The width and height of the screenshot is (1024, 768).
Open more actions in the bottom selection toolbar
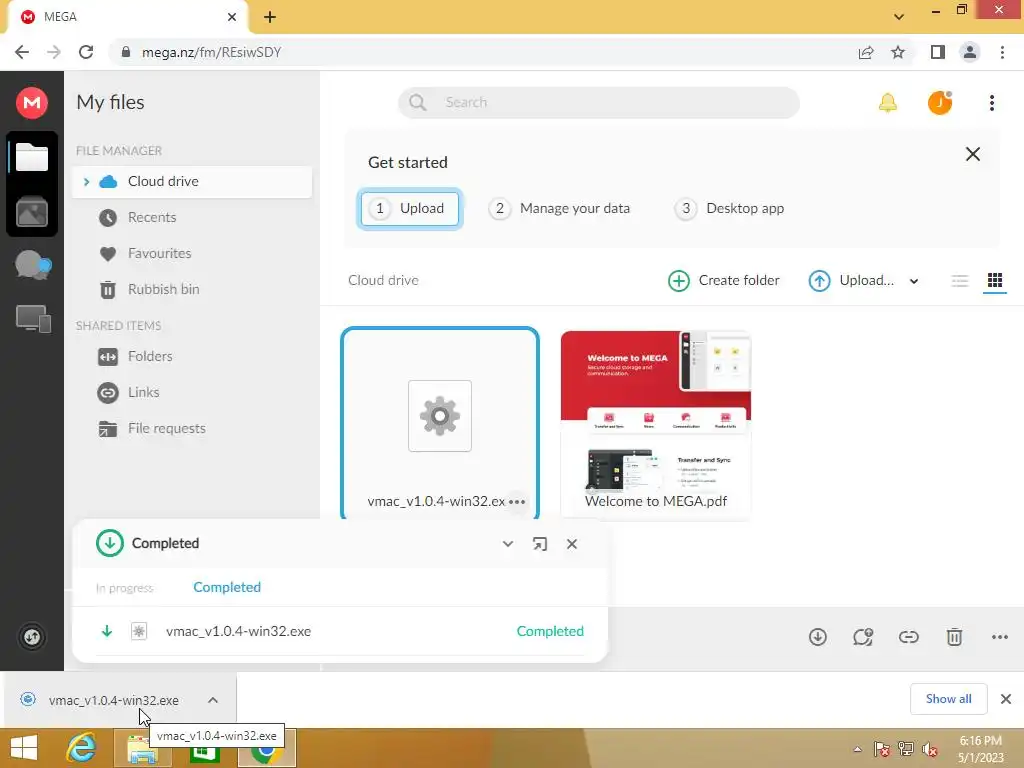pyautogui.click(x=1000, y=637)
